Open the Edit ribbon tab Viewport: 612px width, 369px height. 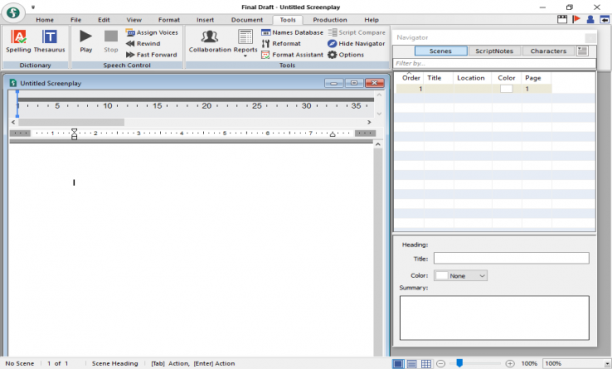point(104,20)
